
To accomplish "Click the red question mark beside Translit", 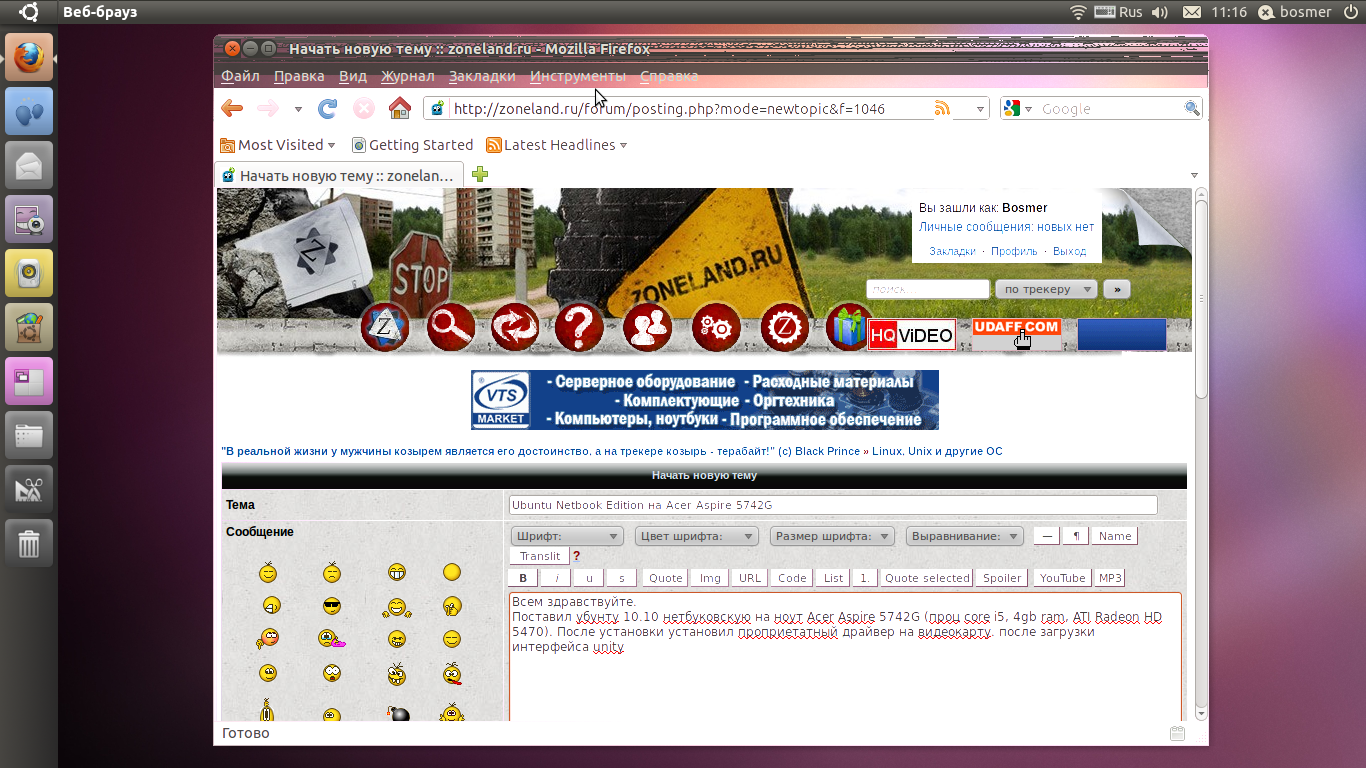I will pos(576,556).
